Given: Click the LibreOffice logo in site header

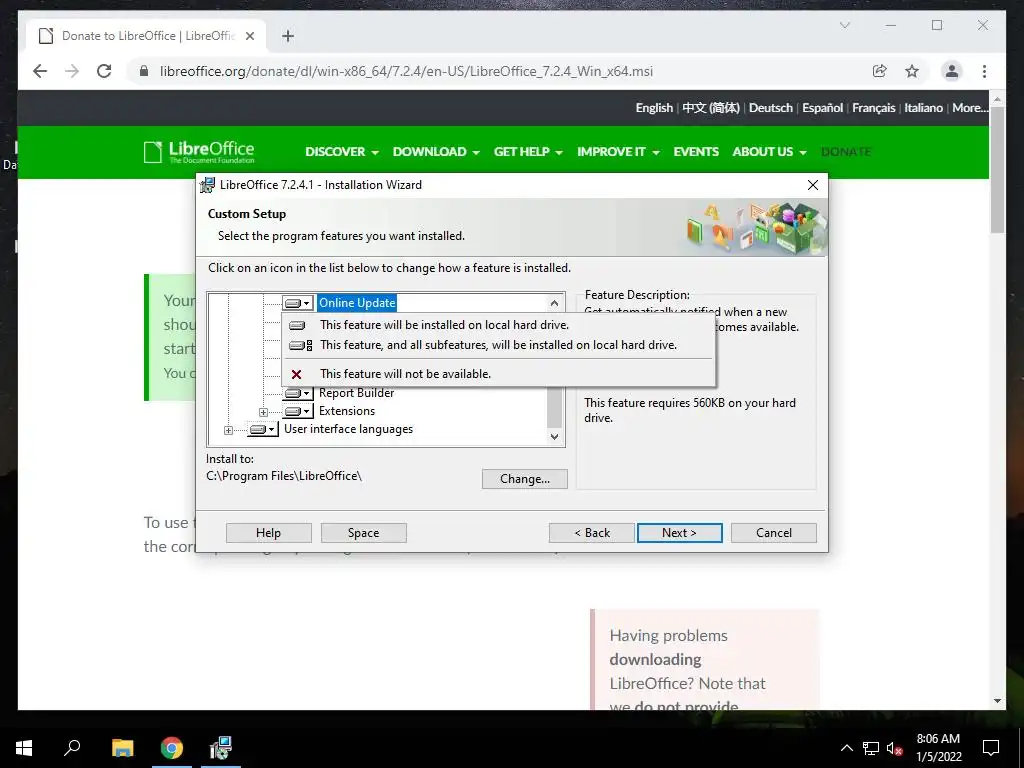Looking at the screenshot, I should tap(199, 152).
